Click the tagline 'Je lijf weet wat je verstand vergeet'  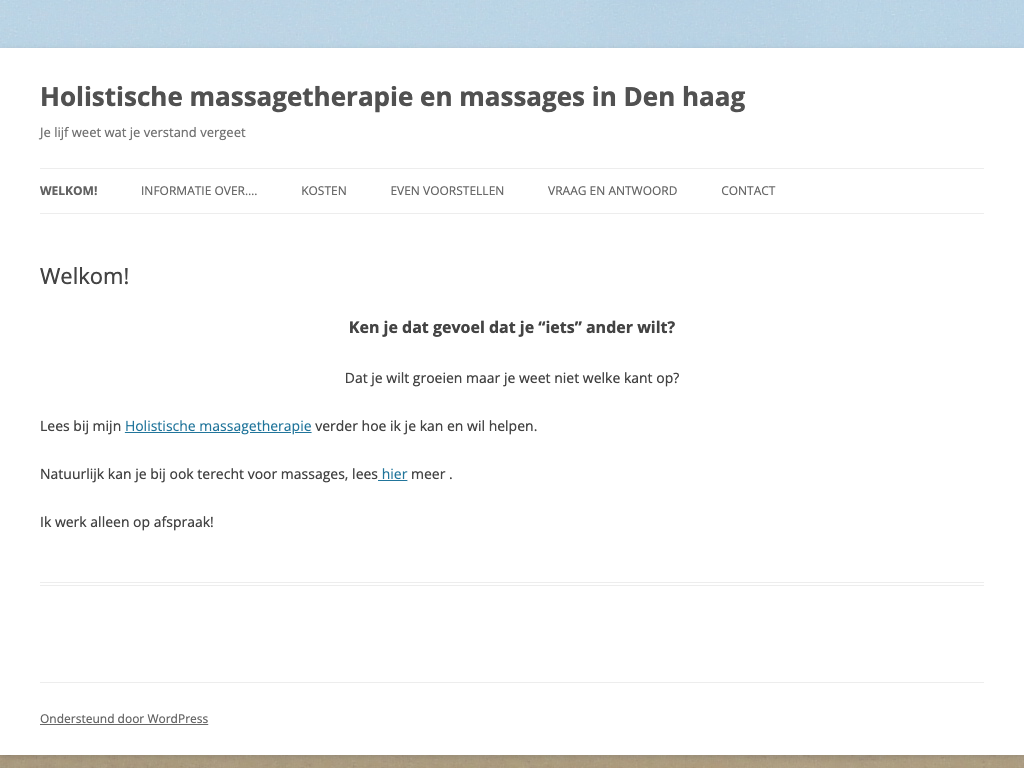click(x=143, y=133)
